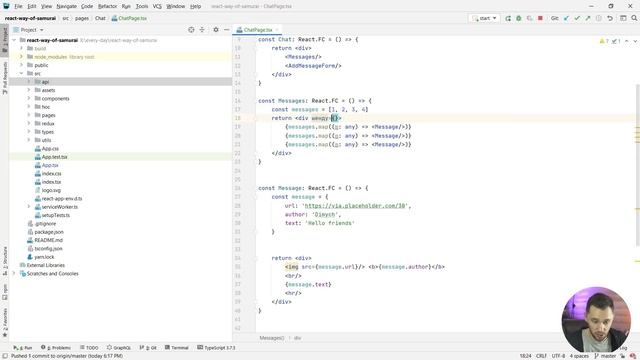Screen dimensions: 640x360
Task: Click the rerun icon next to start configuration
Action: [x=508, y=18]
